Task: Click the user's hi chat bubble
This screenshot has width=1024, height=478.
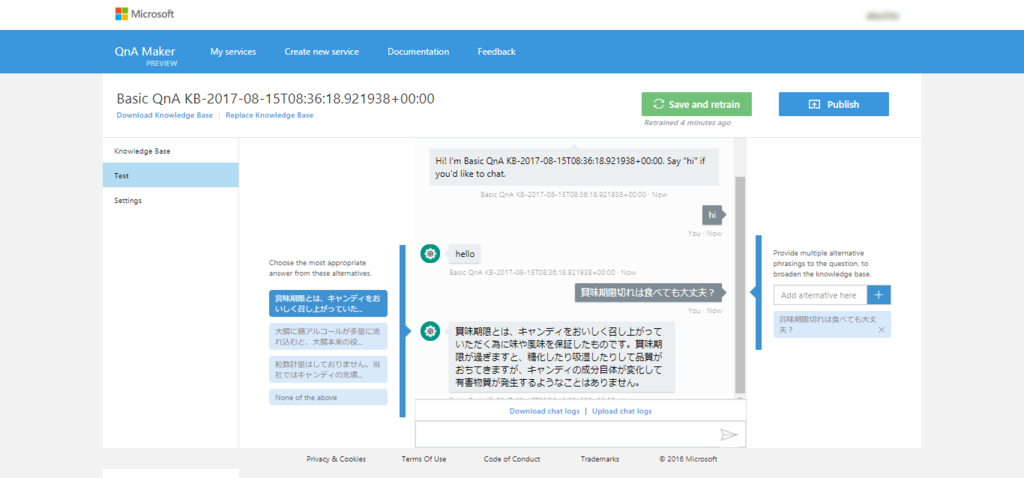Action: tap(712, 215)
